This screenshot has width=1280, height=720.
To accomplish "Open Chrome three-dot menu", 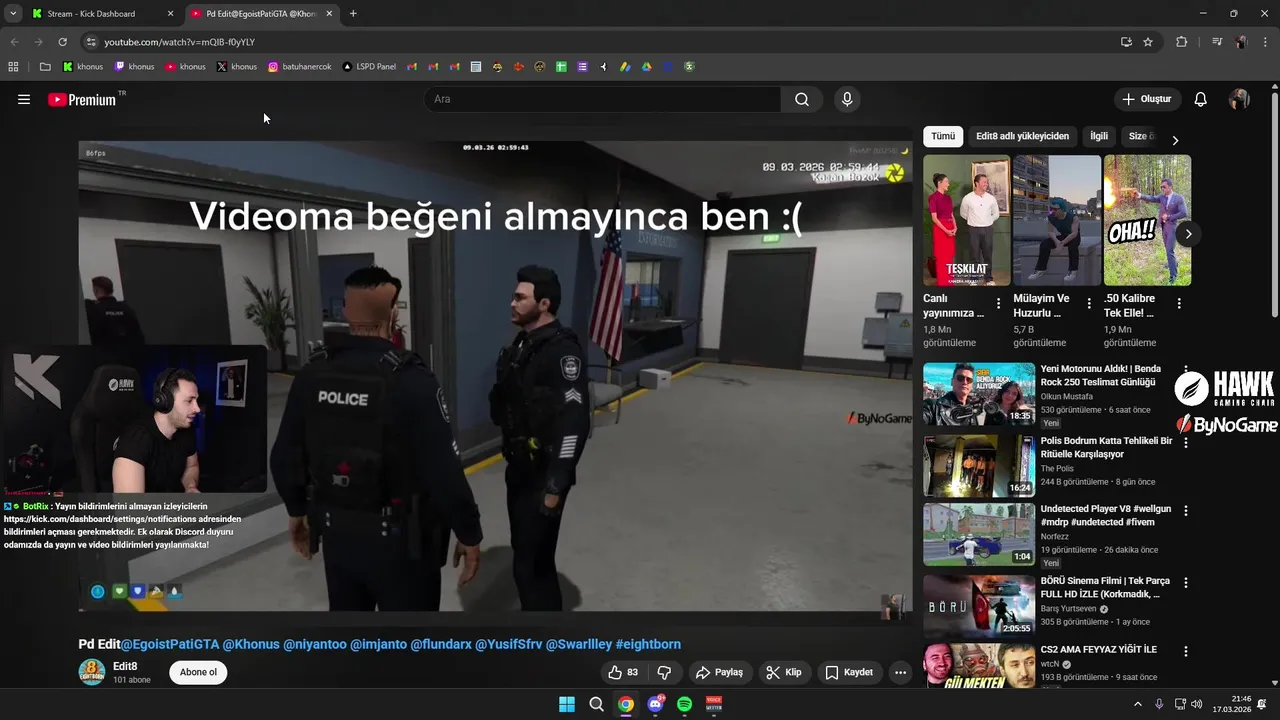I will 1264,42.
